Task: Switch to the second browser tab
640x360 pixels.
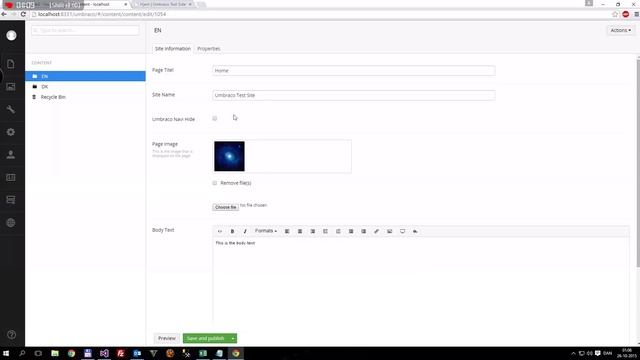Action: (x=163, y=4)
